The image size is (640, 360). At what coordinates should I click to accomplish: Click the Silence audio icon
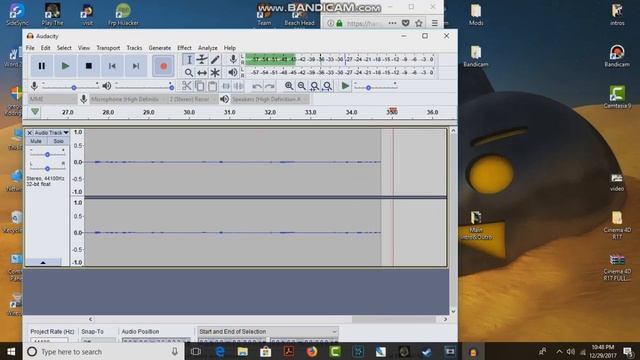[238, 86]
